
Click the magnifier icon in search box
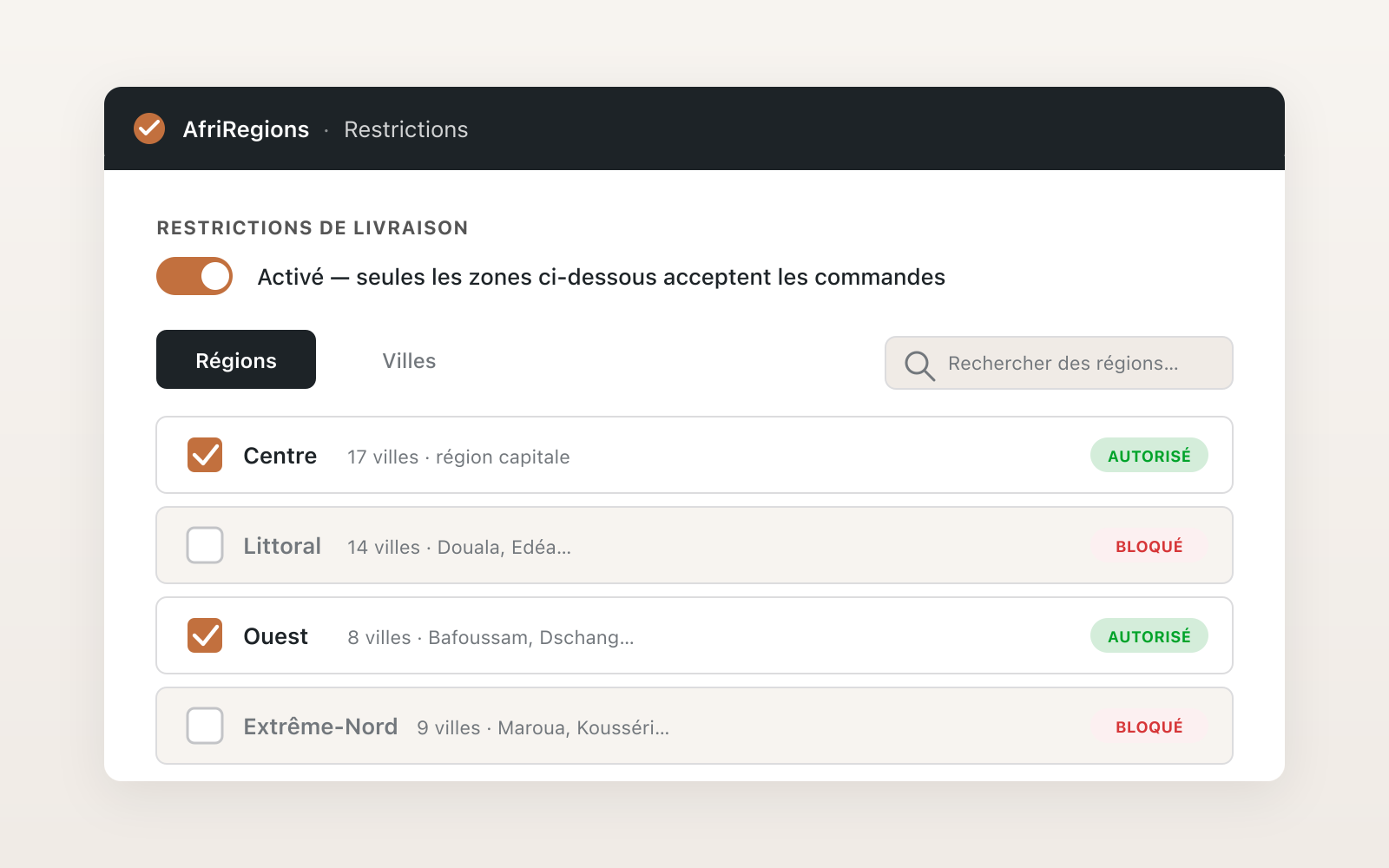point(919,365)
